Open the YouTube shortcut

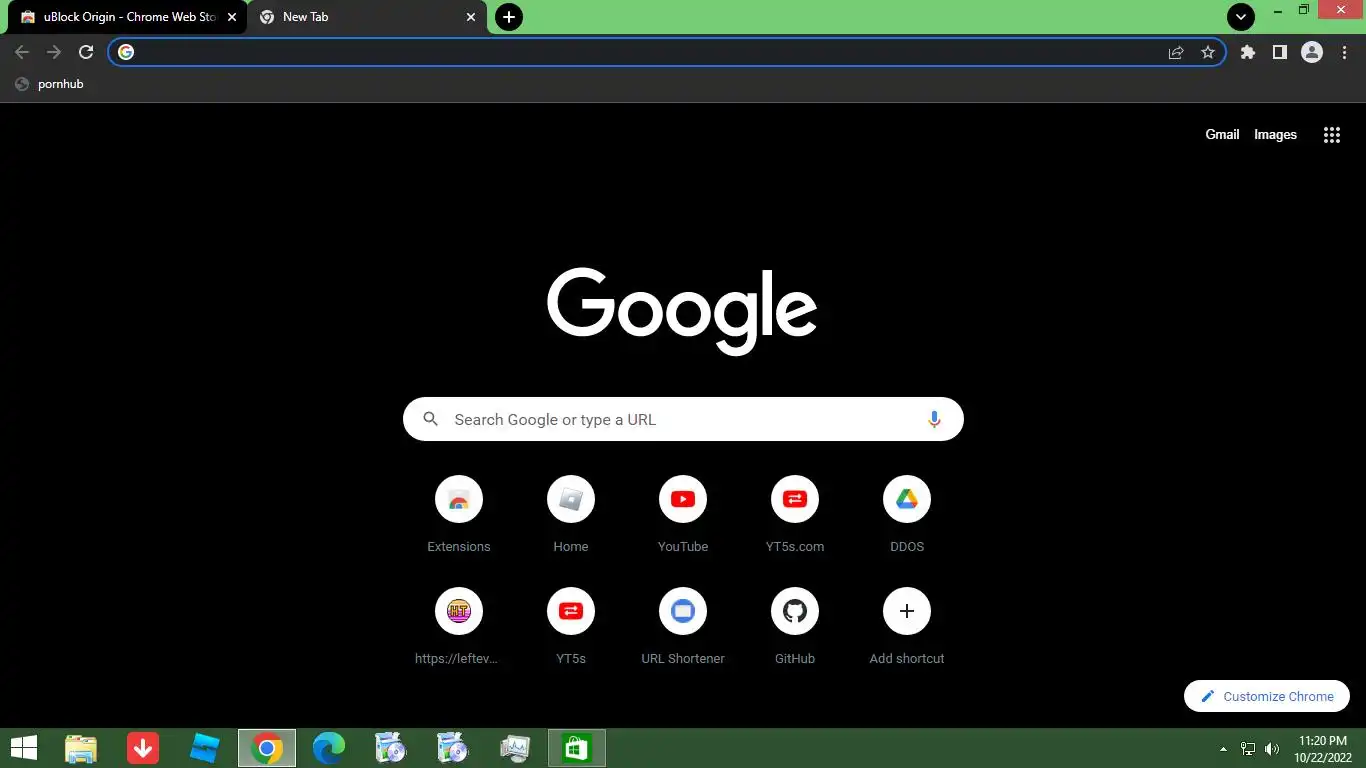pyautogui.click(x=683, y=514)
